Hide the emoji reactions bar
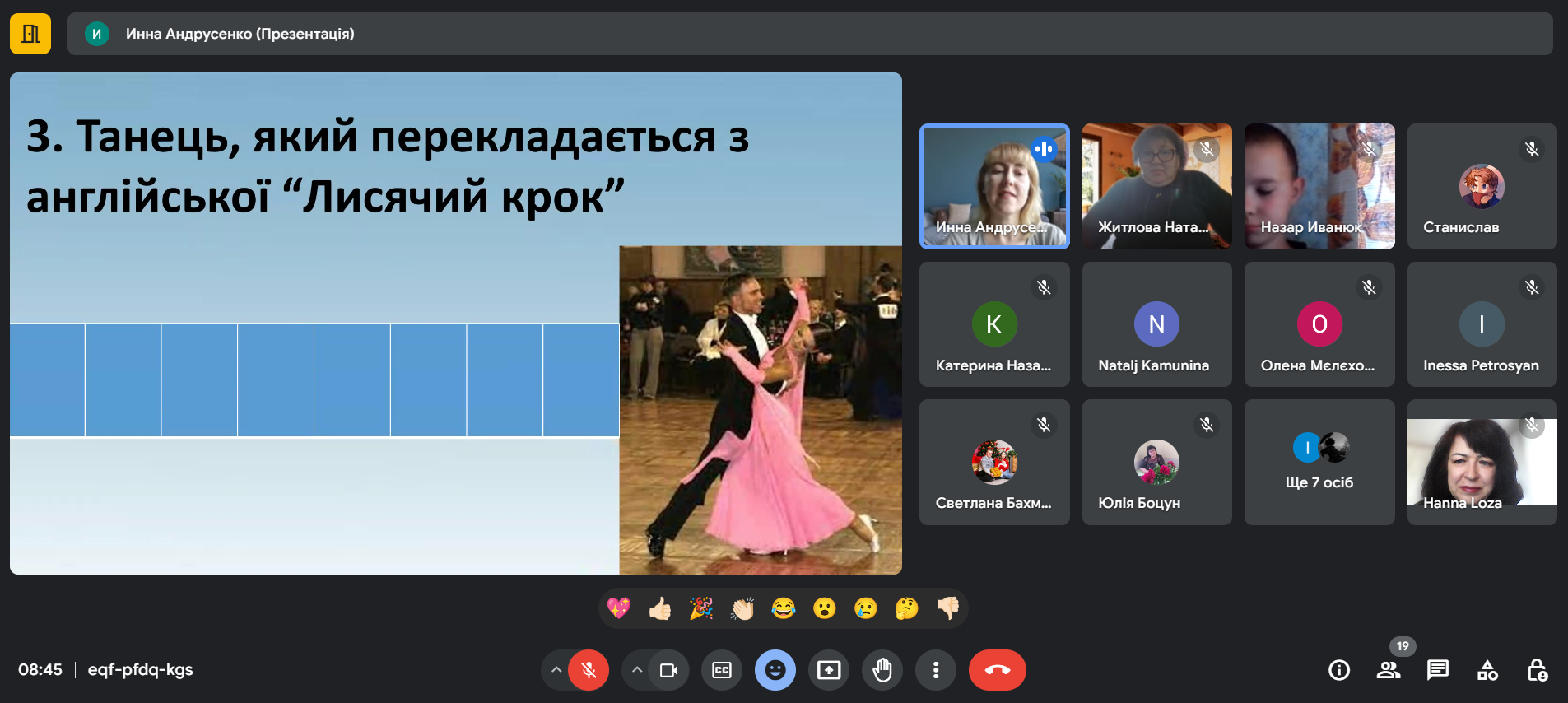 point(775,670)
